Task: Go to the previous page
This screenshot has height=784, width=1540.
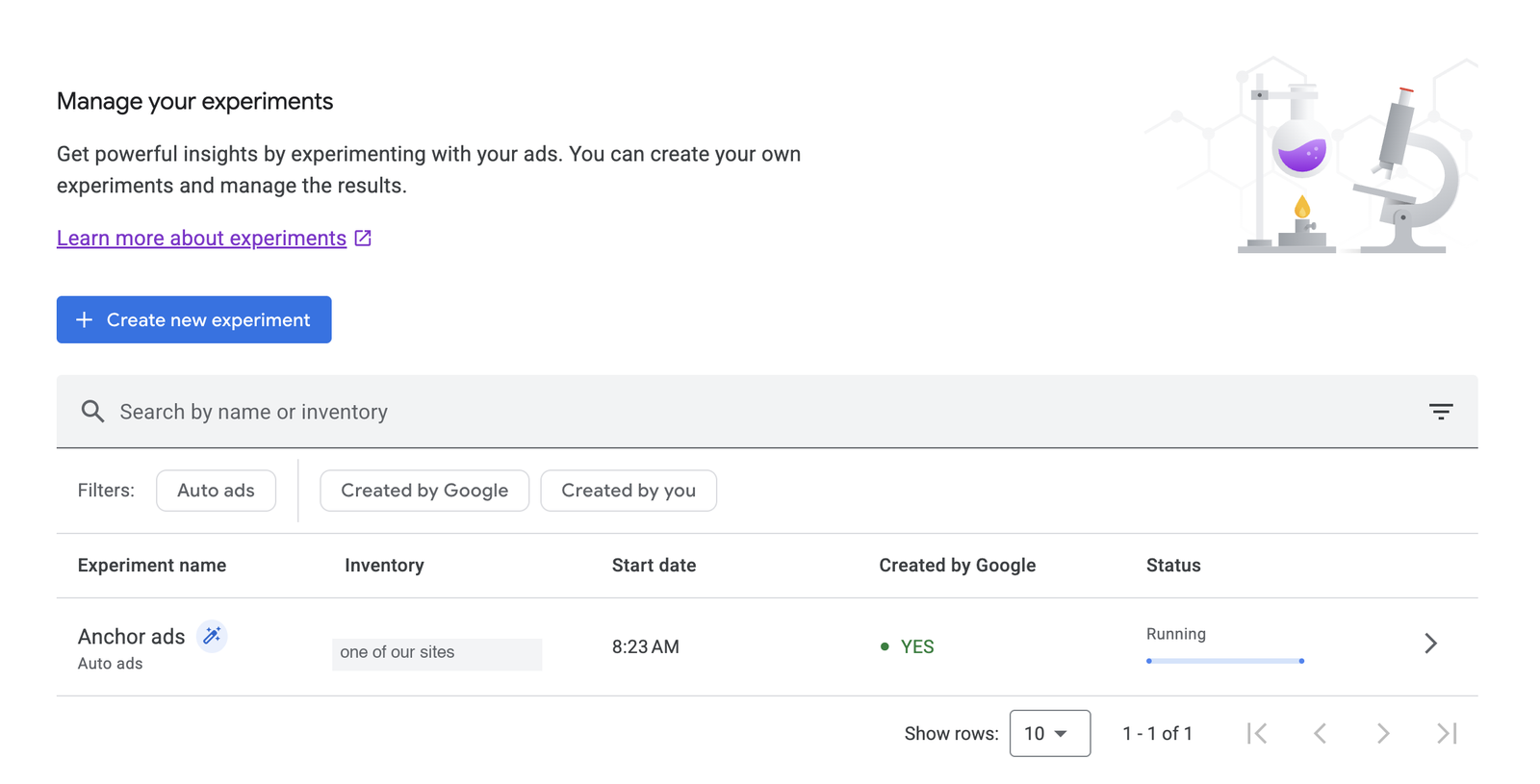Action: click(1320, 733)
